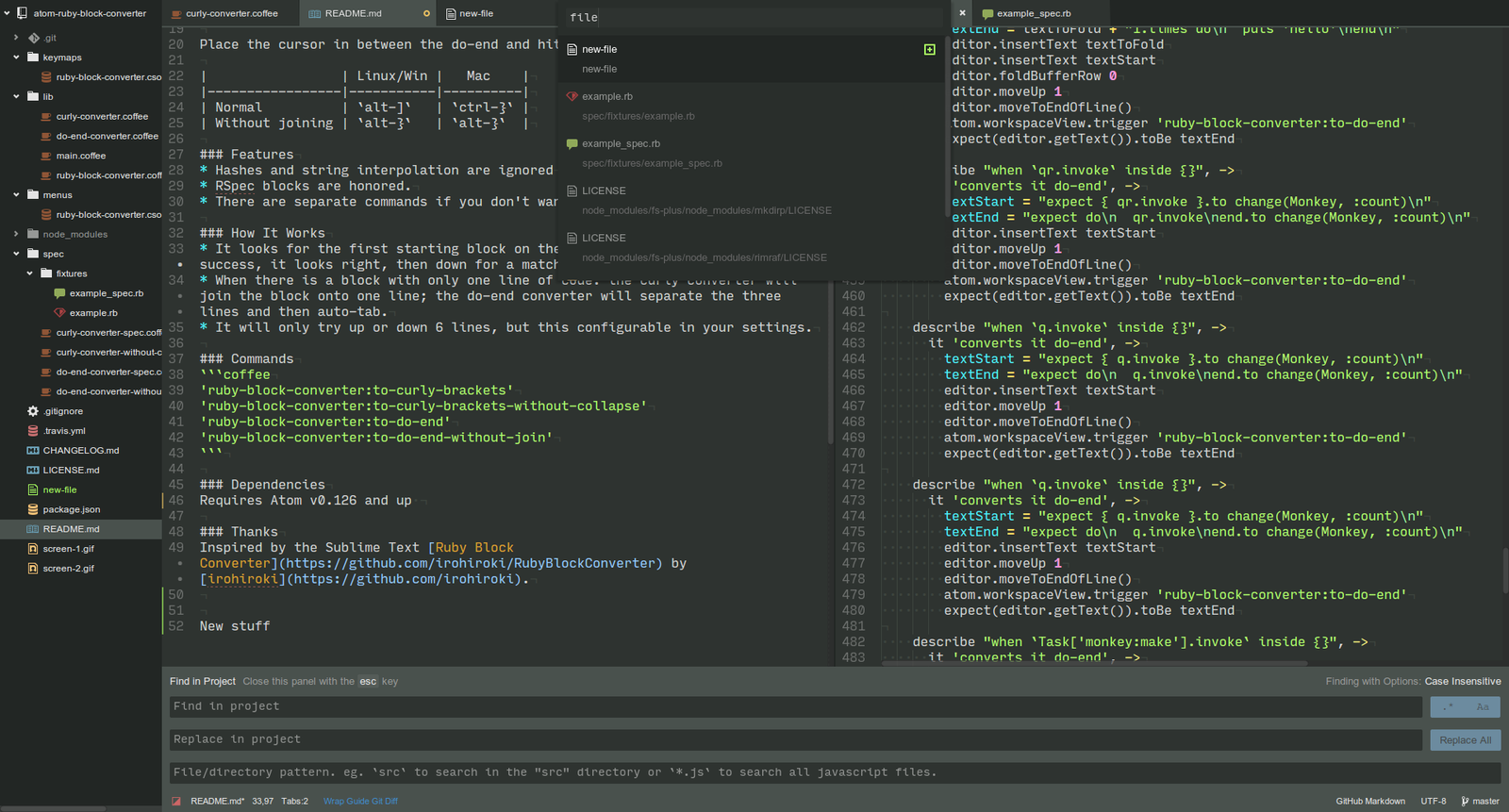
Task: Click the File/directory pattern input field
Action: pyautogui.click(x=835, y=772)
